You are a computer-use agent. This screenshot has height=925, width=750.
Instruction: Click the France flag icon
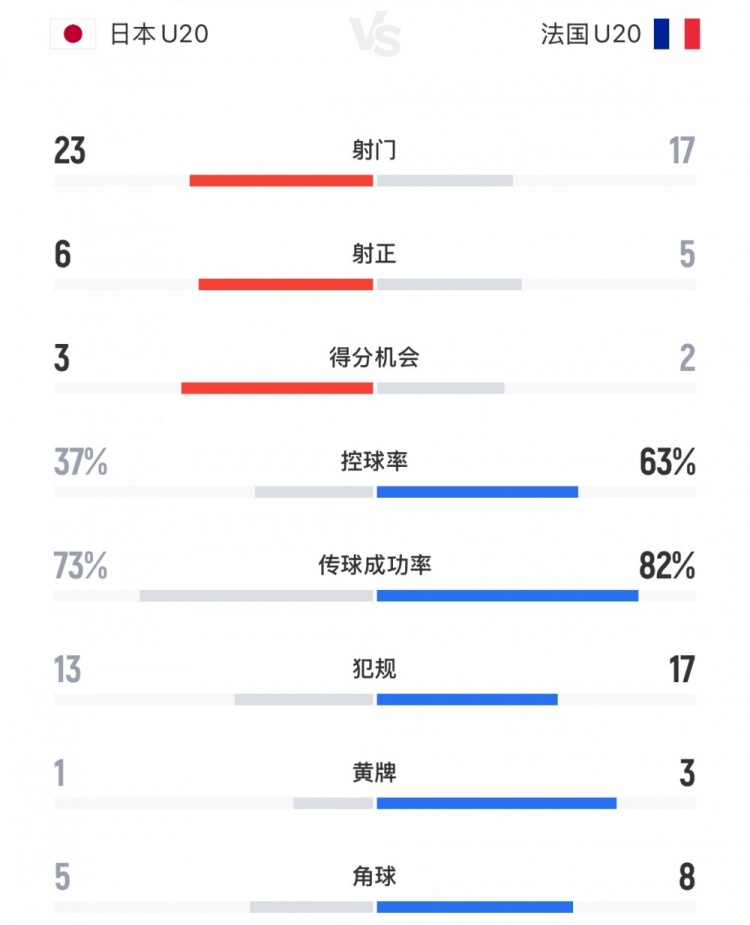(x=677, y=35)
